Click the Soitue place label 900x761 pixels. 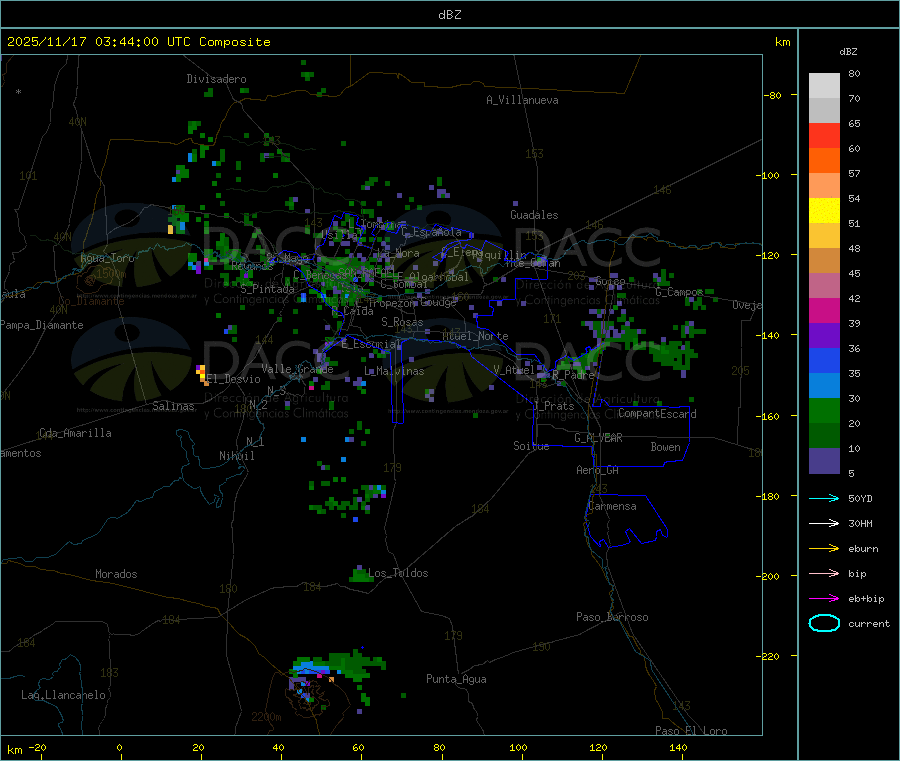tap(531, 446)
